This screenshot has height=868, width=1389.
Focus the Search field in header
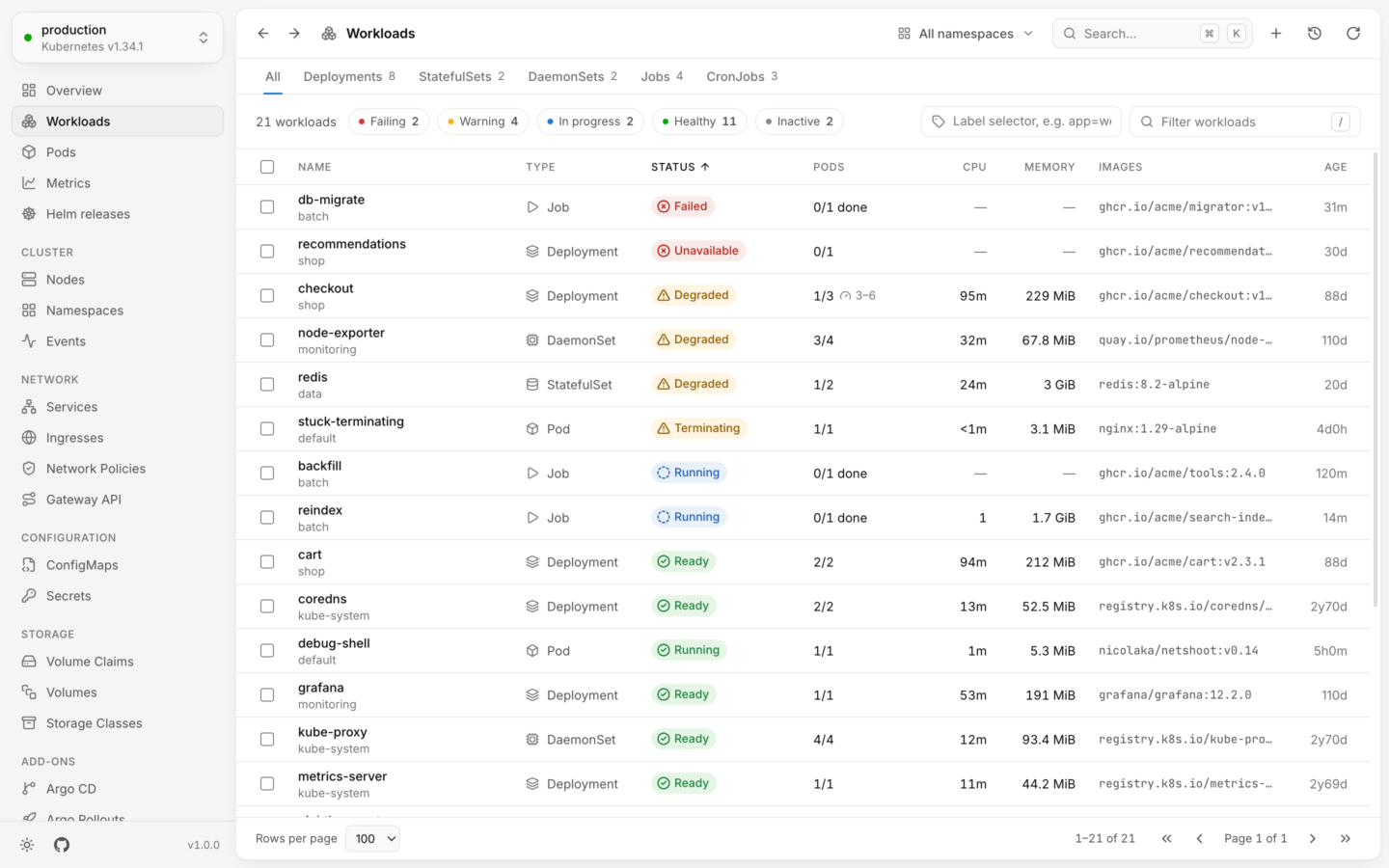point(1153,34)
